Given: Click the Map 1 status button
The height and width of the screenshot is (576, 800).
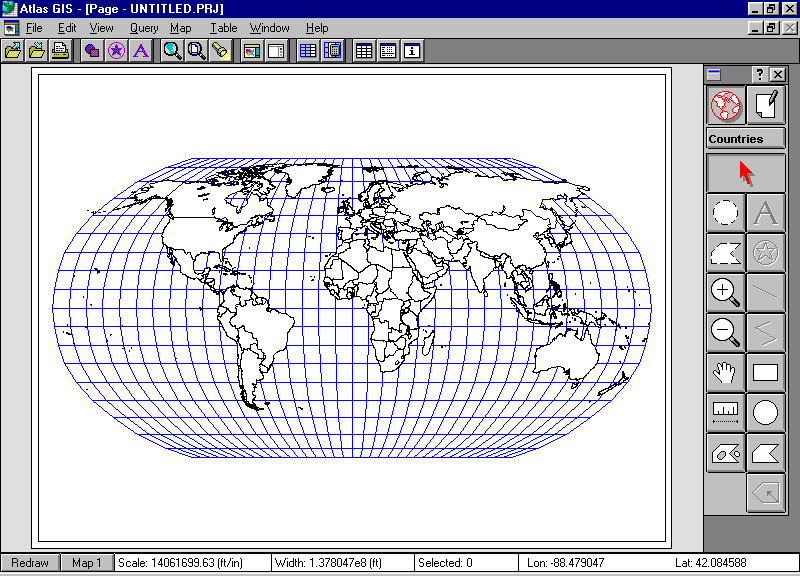Looking at the screenshot, I should (87, 563).
